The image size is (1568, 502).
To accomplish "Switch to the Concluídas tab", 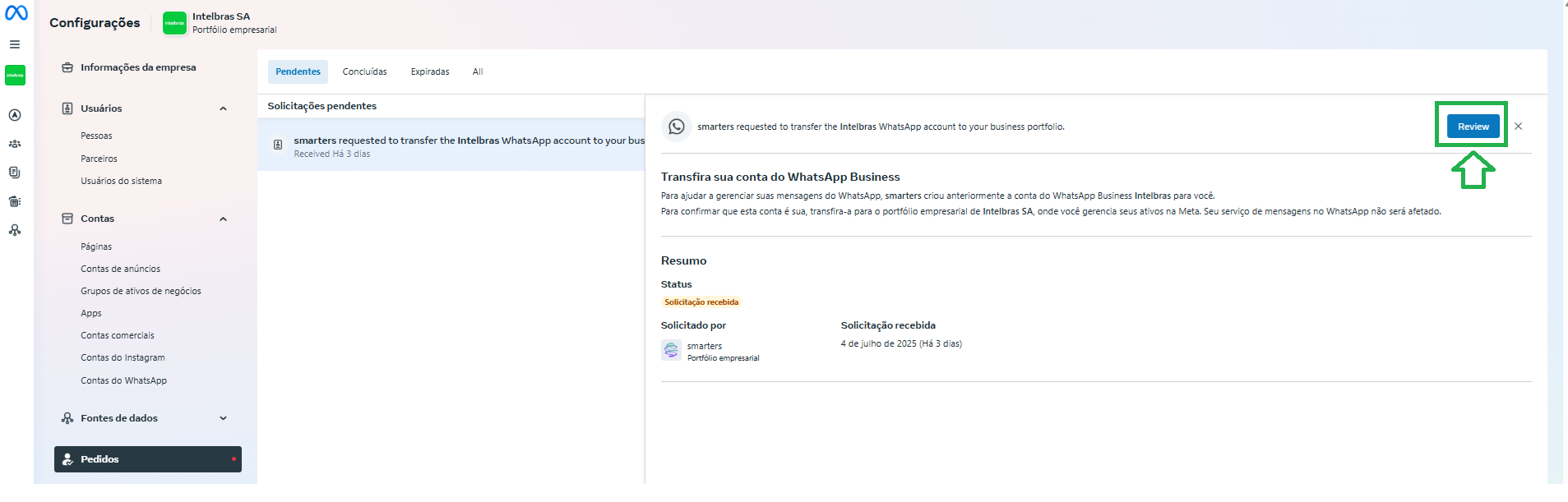I will [x=364, y=72].
